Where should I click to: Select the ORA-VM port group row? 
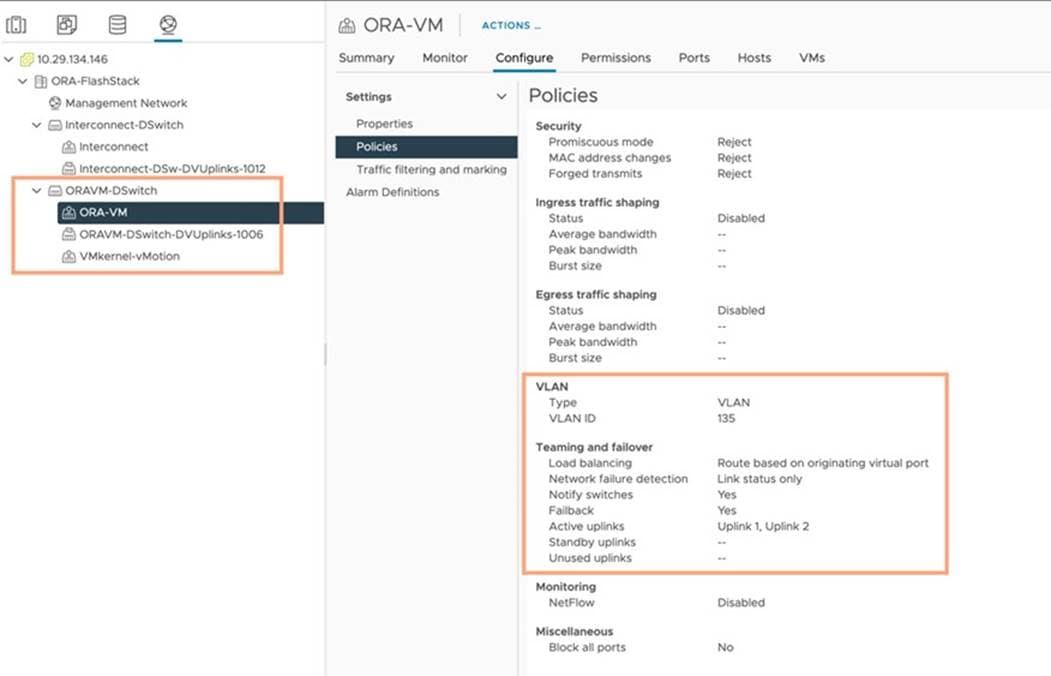[x=190, y=212]
